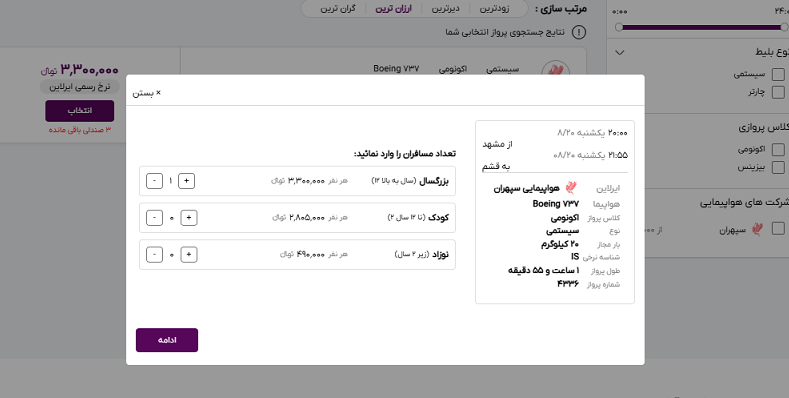The height and width of the screenshot is (398, 789).
Task: Toggle the چارتر ticket type checkbox
Action: coord(778,93)
